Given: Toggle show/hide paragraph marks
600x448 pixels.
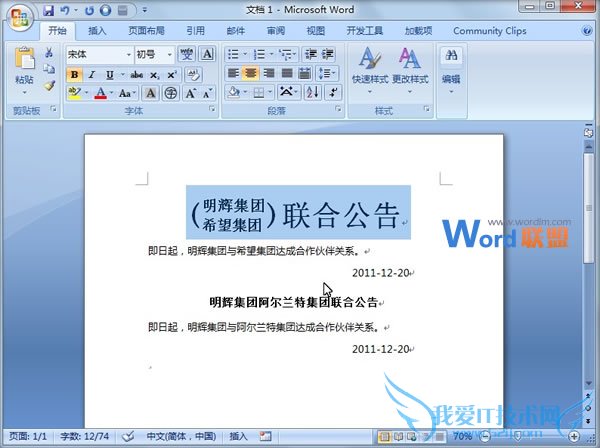Looking at the screenshot, I should click(x=333, y=92).
